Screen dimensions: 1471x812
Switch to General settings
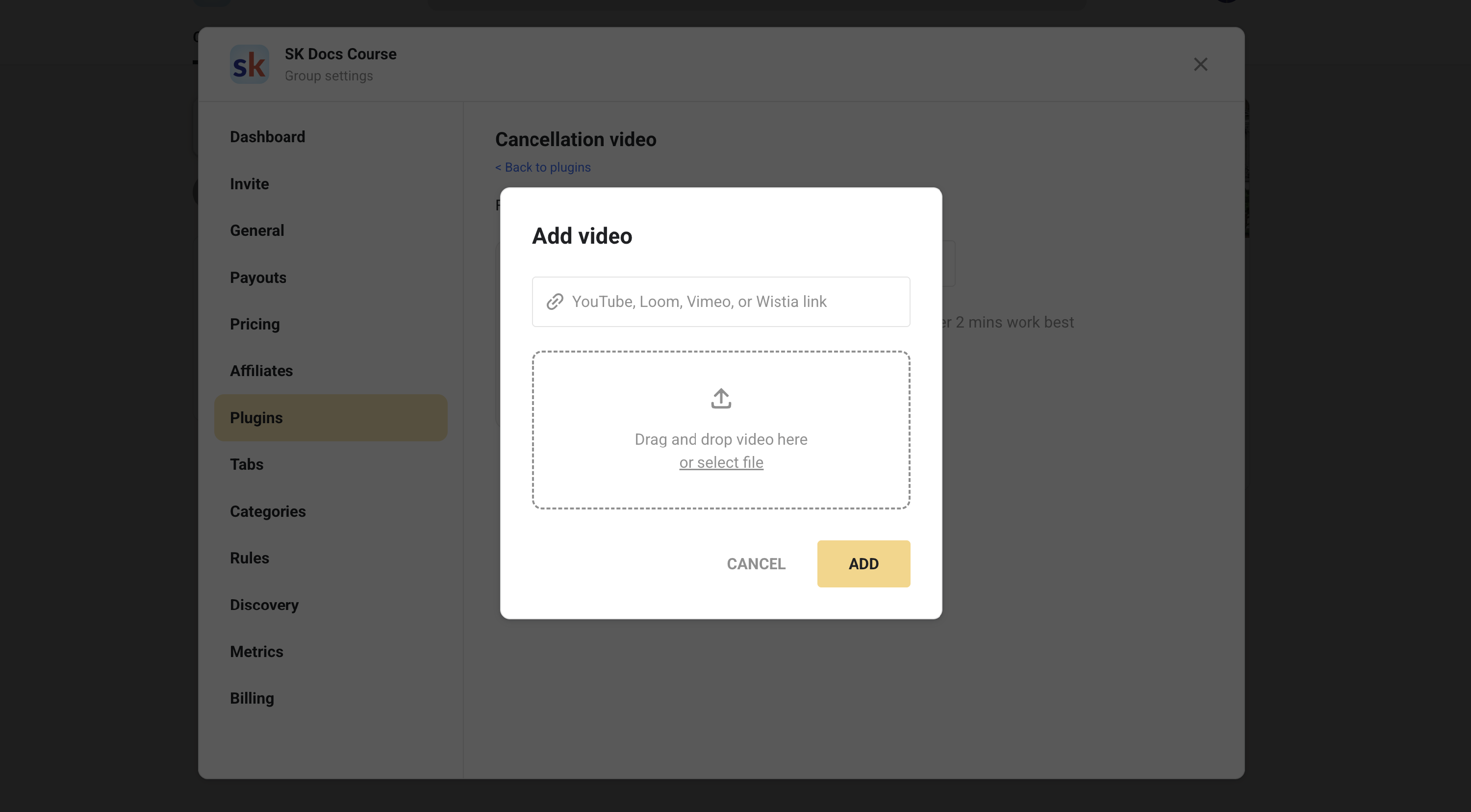tap(256, 230)
